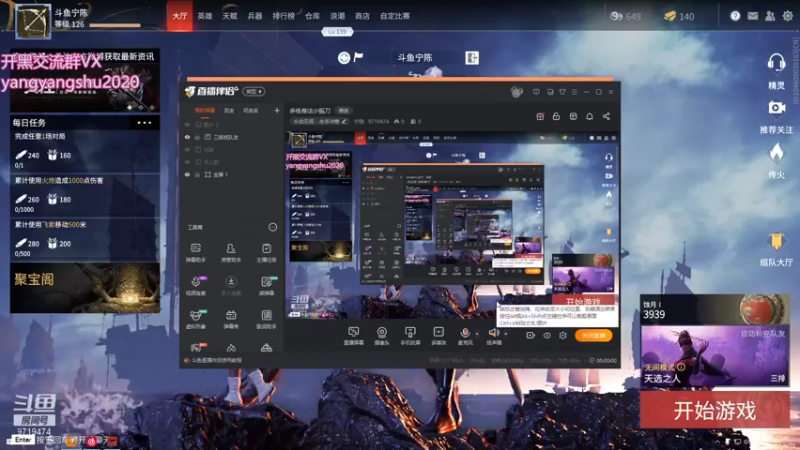The height and width of the screenshot is (450, 800).
Task: Add a 多媒体 source
Action: pyautogui.click(x=438, y=336)
